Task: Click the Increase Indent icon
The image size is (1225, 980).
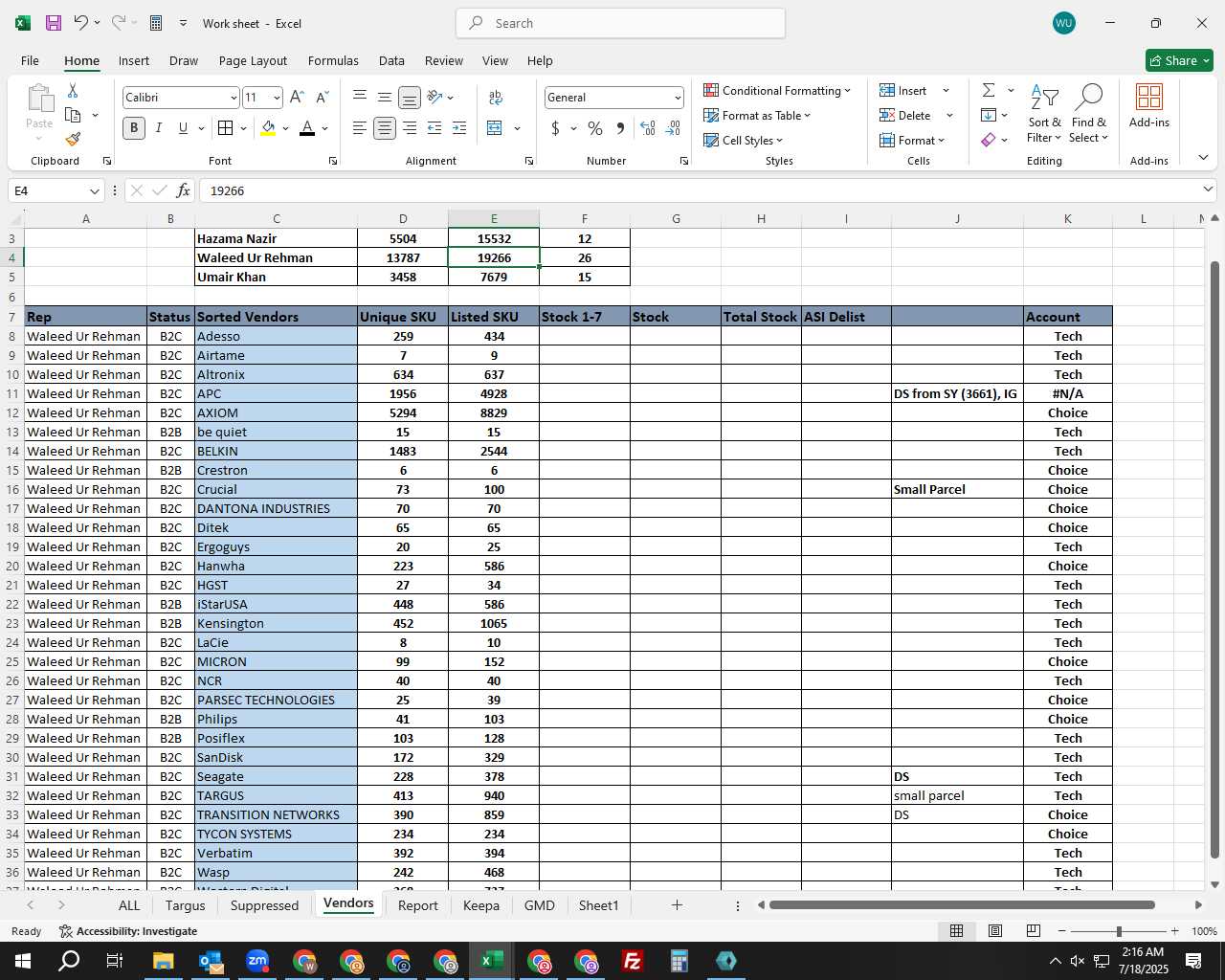Action: coord(459,127)
